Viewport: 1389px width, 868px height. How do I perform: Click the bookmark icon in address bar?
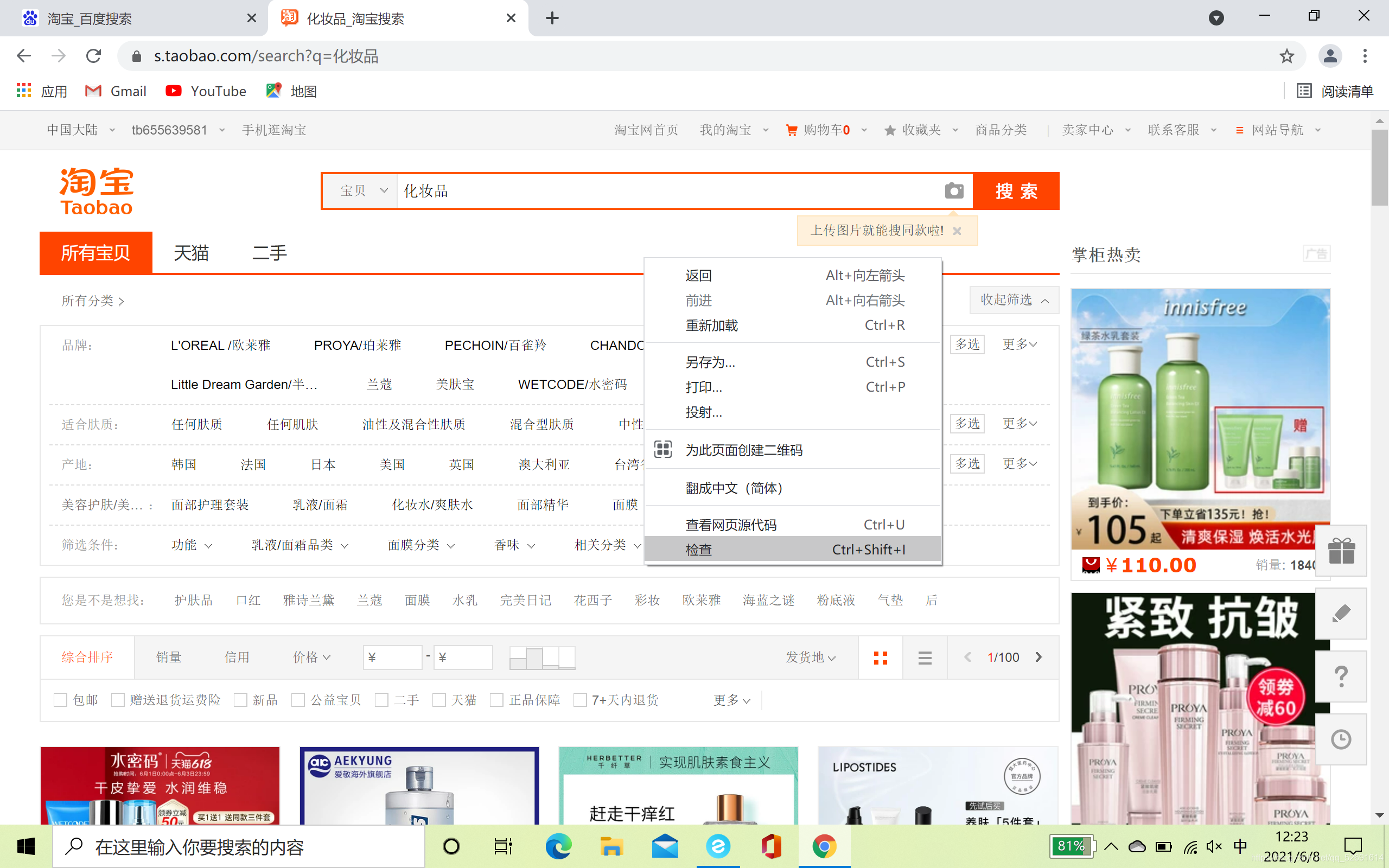1287,56
